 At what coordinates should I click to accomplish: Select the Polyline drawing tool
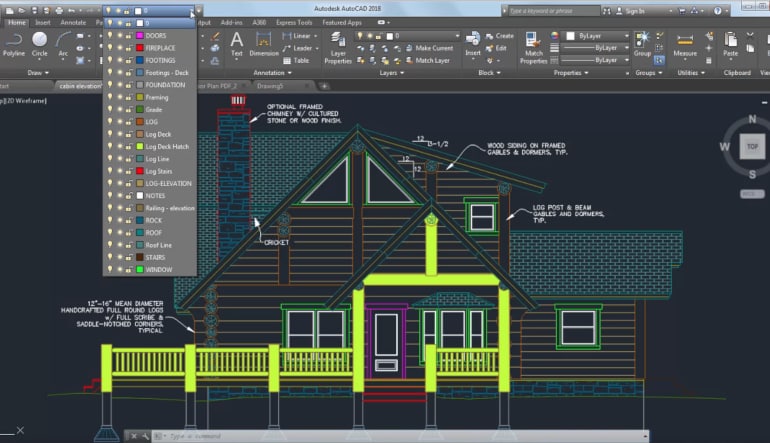[13, 44]
